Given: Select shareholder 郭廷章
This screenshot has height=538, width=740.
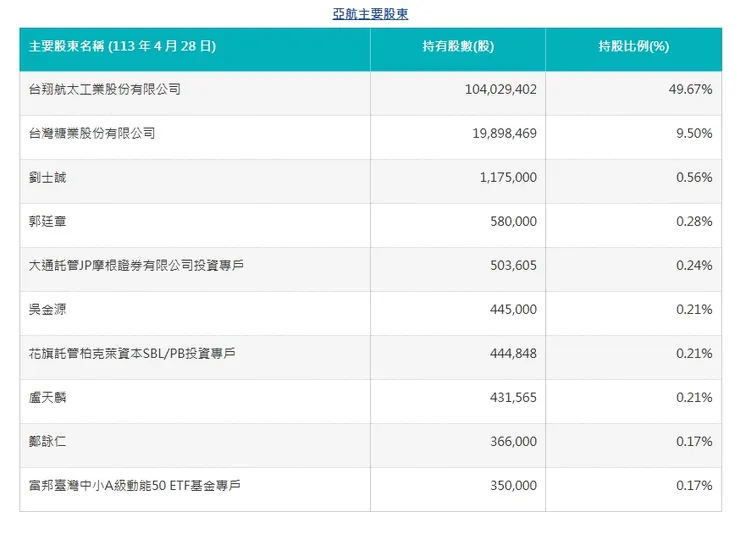Looking at the screenshot, I should 47,221.
